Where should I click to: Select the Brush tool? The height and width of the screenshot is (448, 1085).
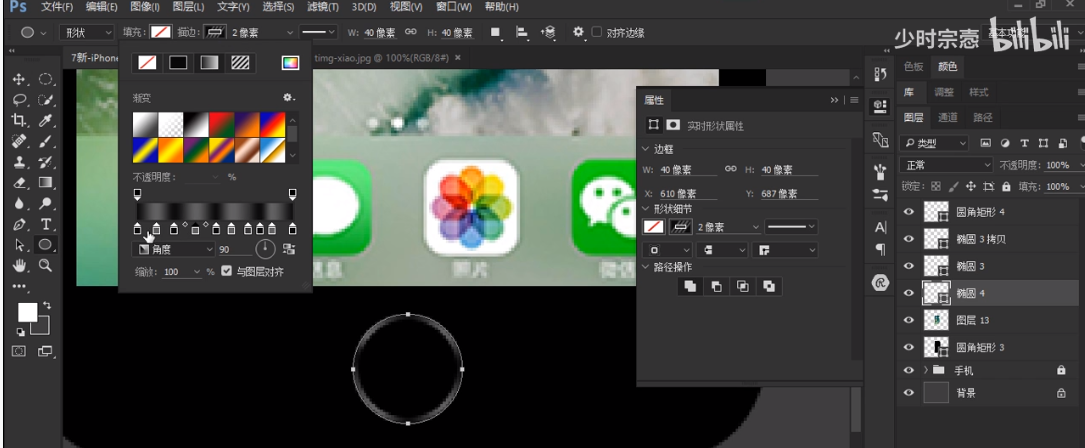[46, 141]
